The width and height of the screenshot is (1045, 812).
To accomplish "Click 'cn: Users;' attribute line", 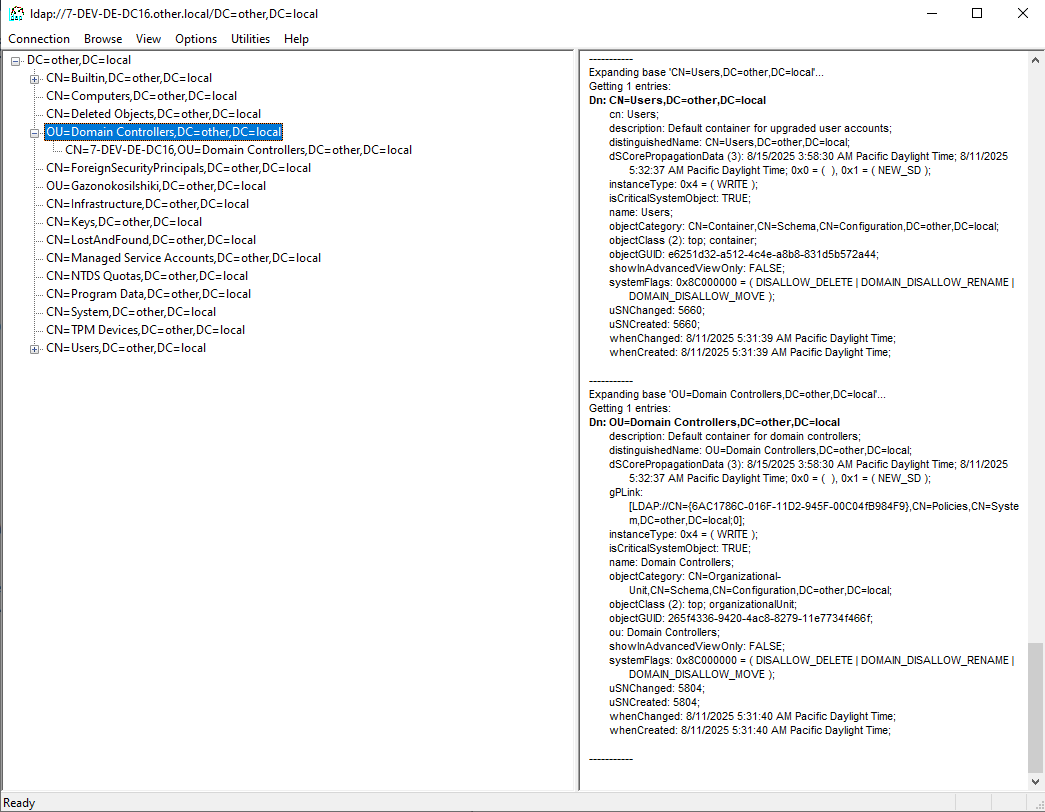I will pos(633,114).
